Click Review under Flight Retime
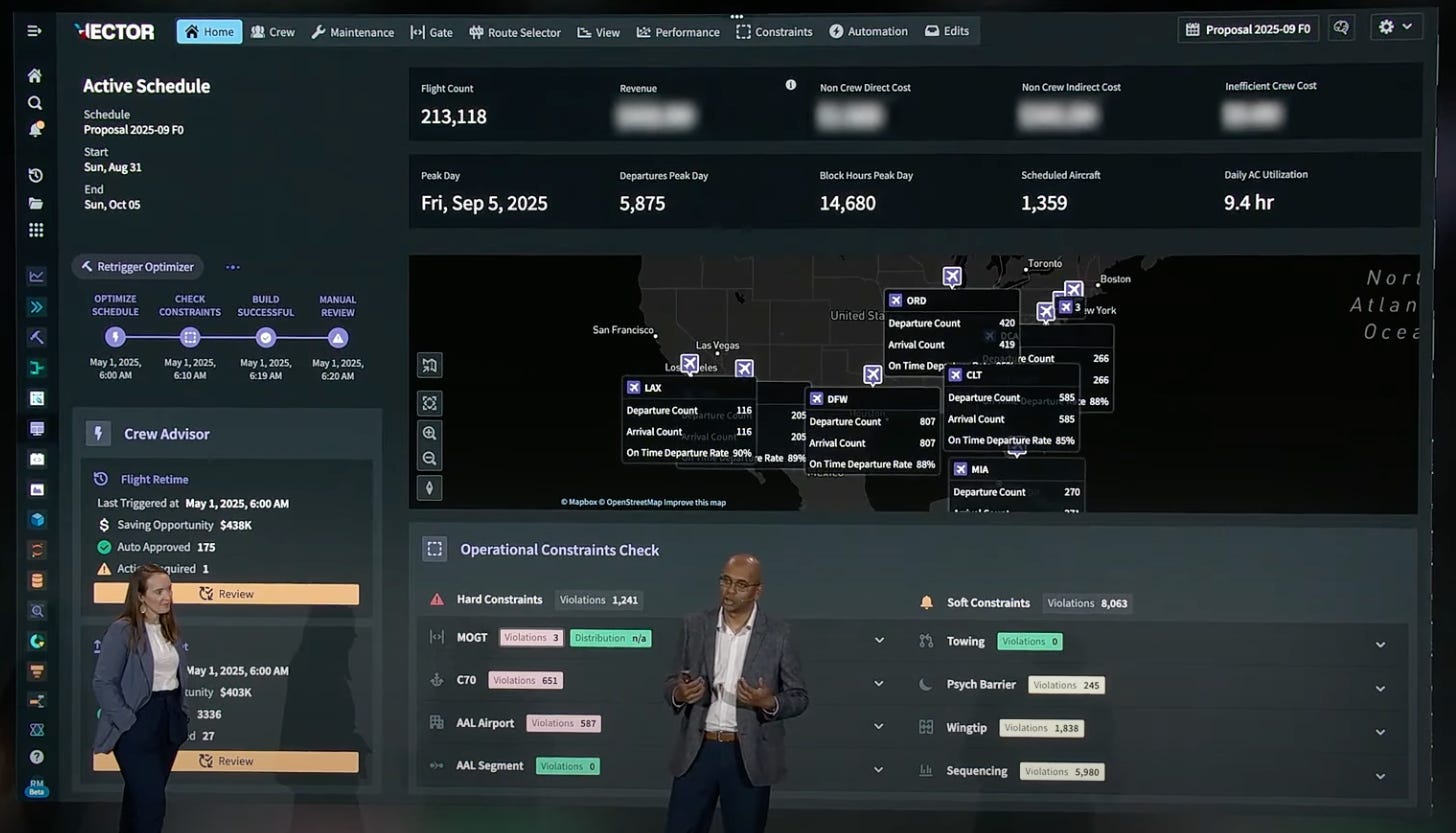Image resolution: width=1456 pixels, height=833 pixels. pos(226,594)
